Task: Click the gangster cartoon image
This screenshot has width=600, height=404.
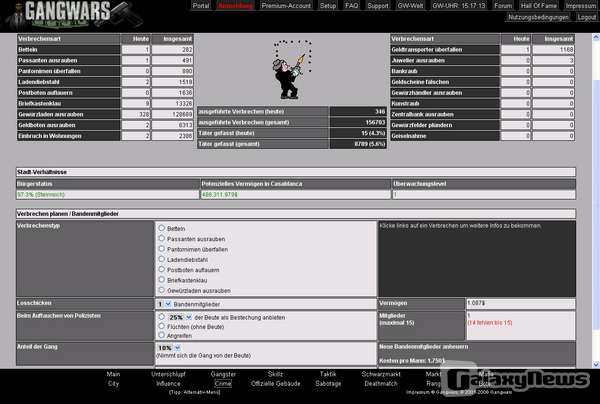Action: (x=292, y=70)
